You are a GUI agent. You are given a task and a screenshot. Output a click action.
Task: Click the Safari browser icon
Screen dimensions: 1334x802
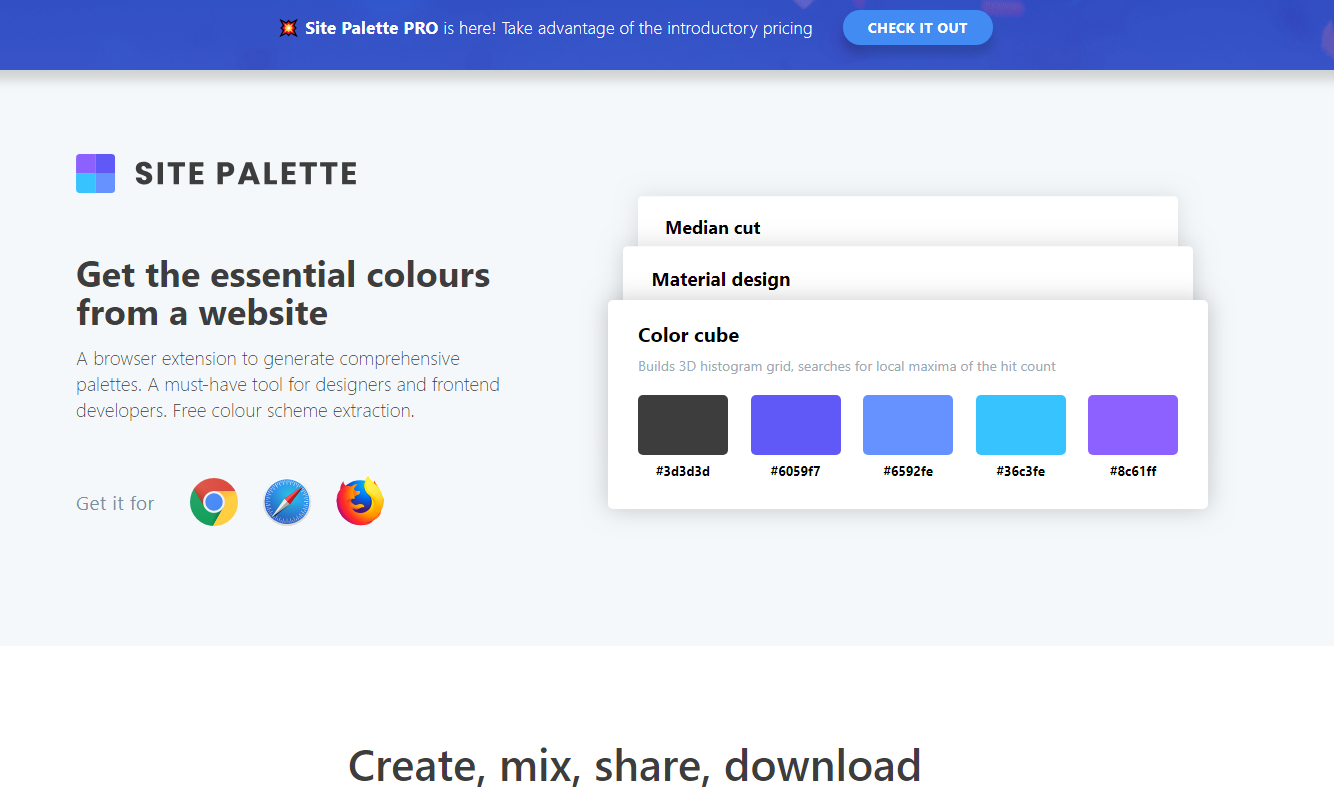287,502
